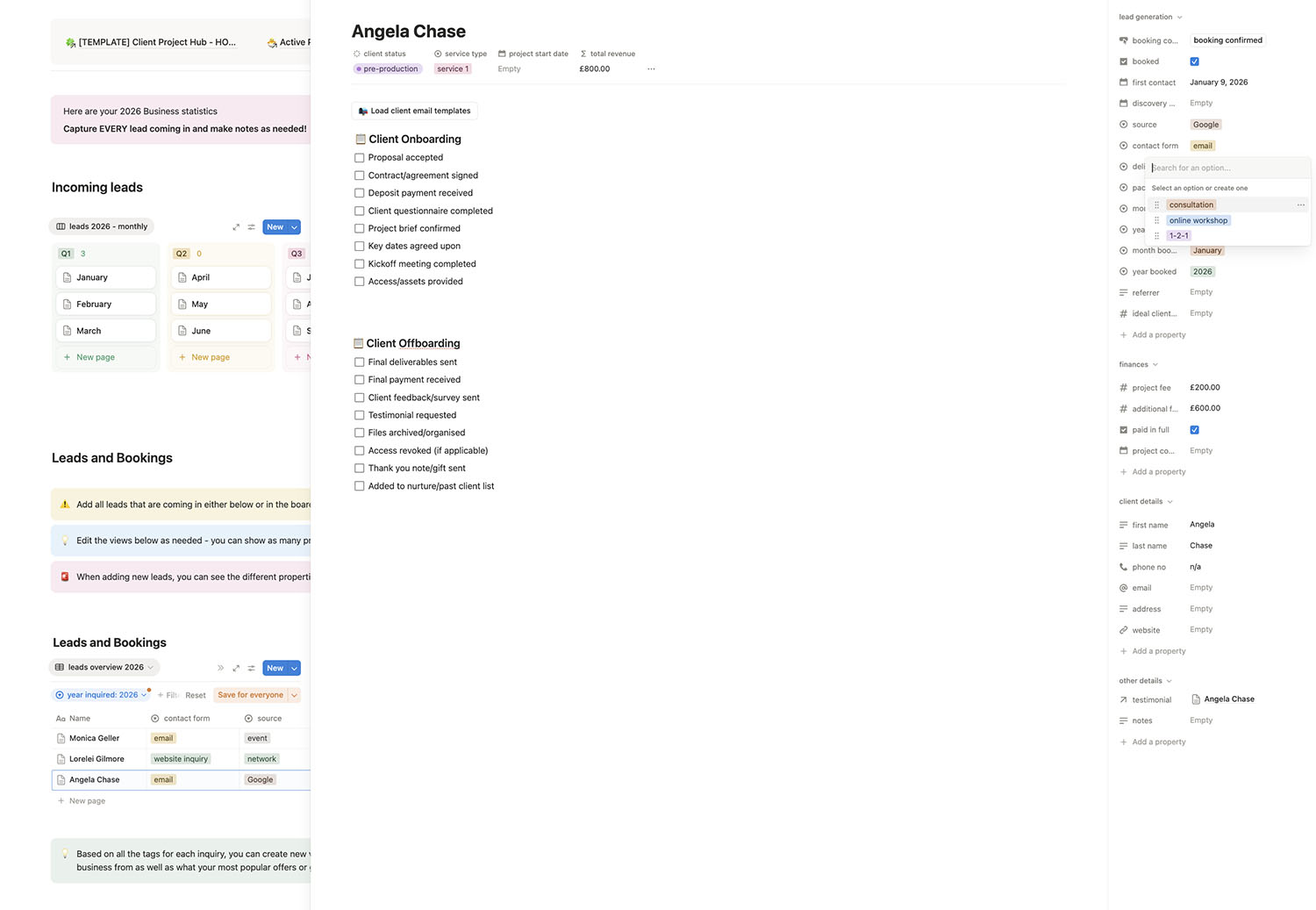Uncheck the paid in full checkbox
The height and width of the screenshot is (910, 1316).
click(x=1195, y=430)
